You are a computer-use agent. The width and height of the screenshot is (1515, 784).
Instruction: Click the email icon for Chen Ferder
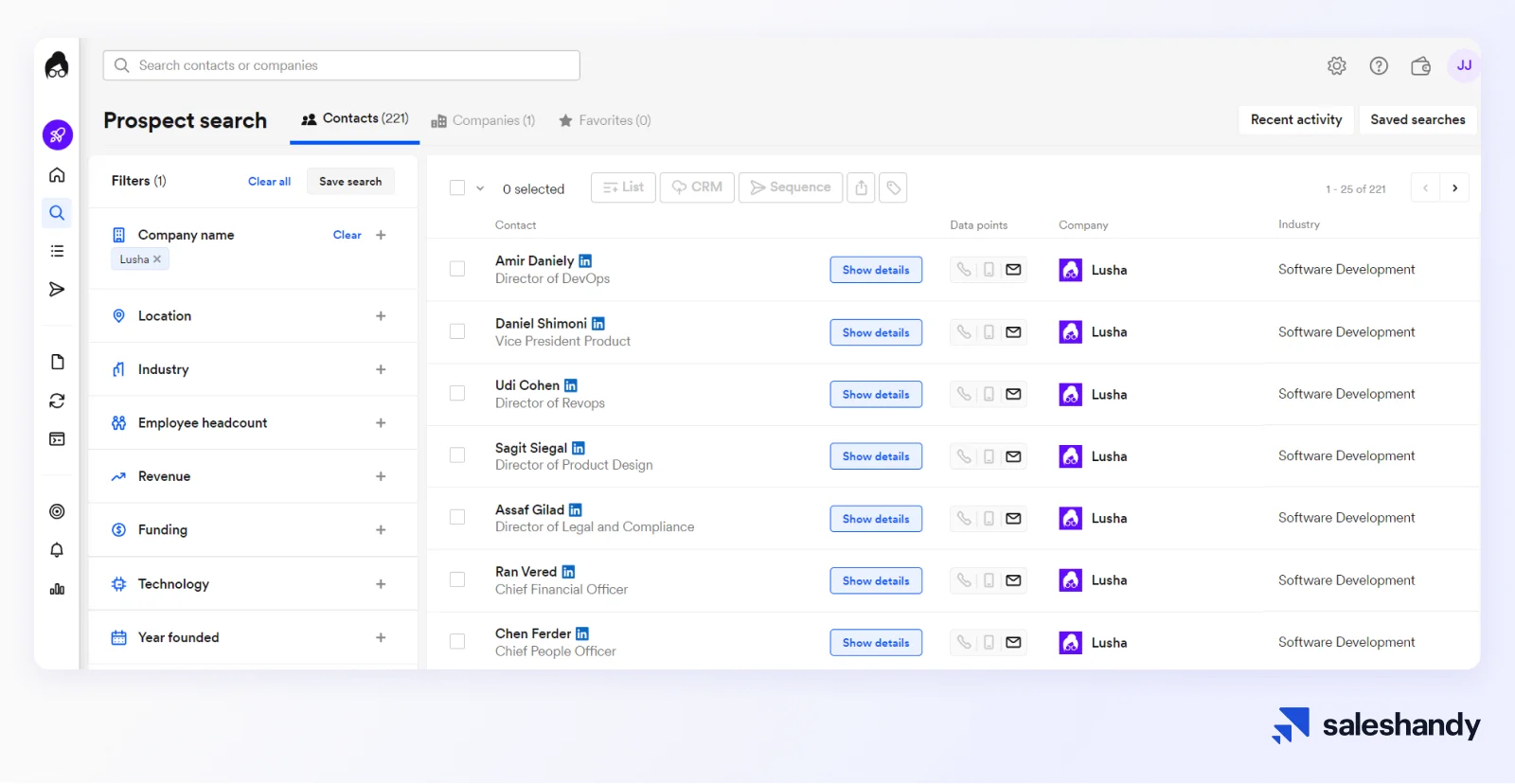coord(1013,643)
